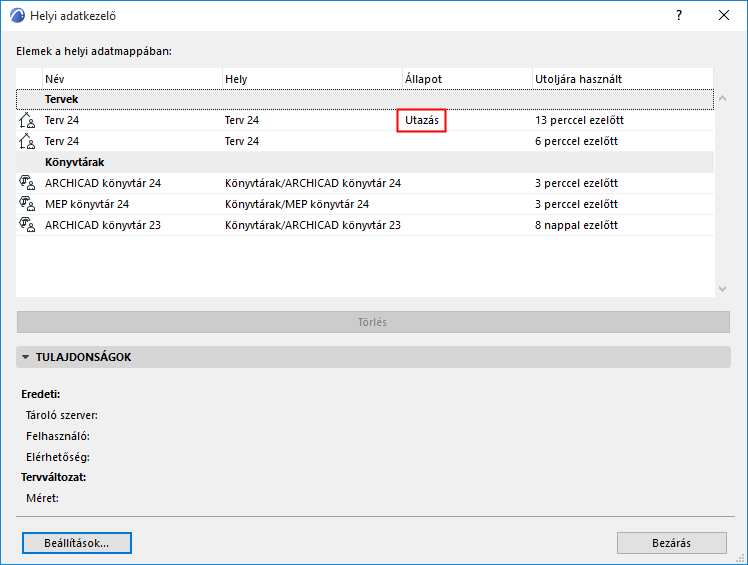
Task: Click the TULAJDONSÁGOK panel header label
Action: pyautogui.click(x=83, y=357)
